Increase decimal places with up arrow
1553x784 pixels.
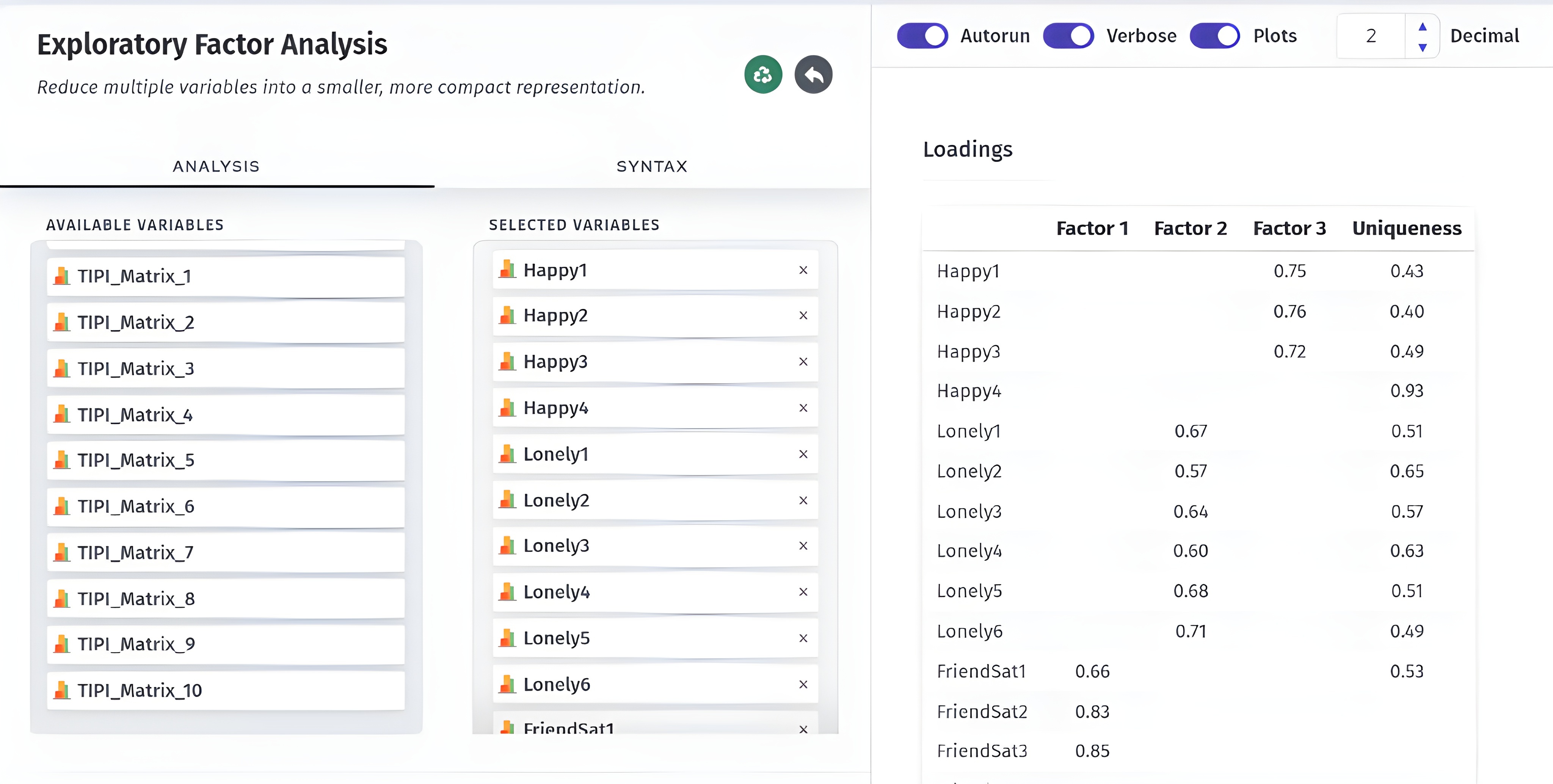1422,27
